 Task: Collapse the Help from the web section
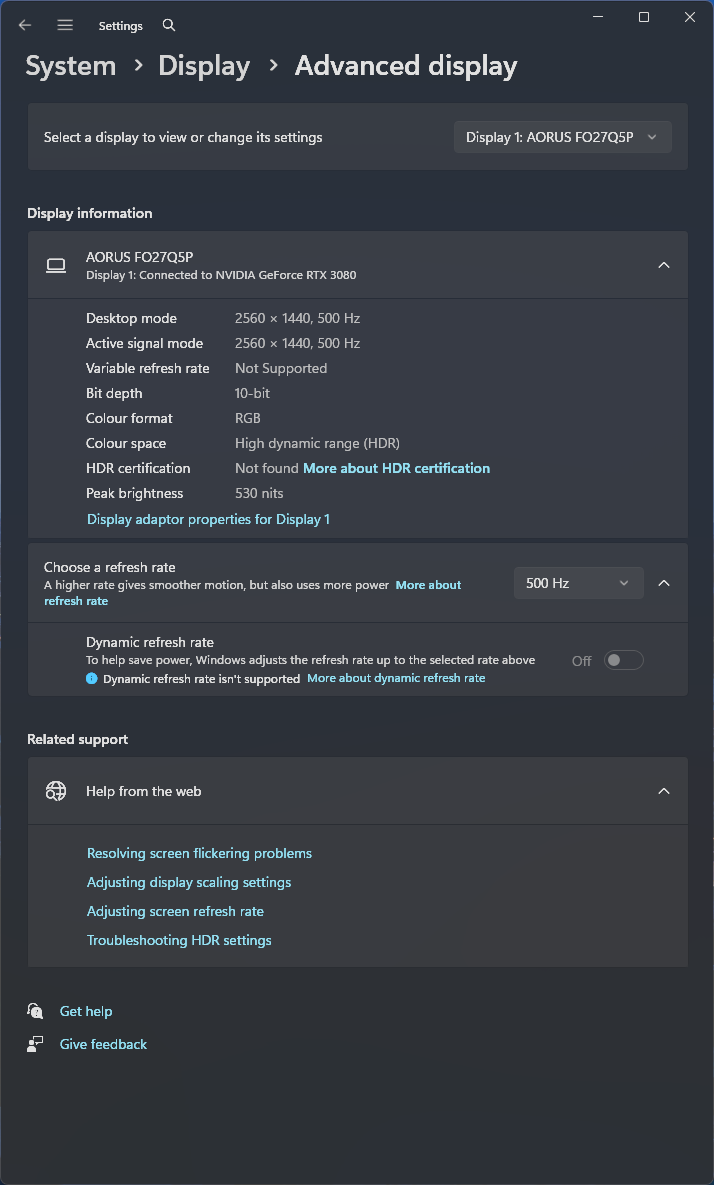(x=664, y=791)
